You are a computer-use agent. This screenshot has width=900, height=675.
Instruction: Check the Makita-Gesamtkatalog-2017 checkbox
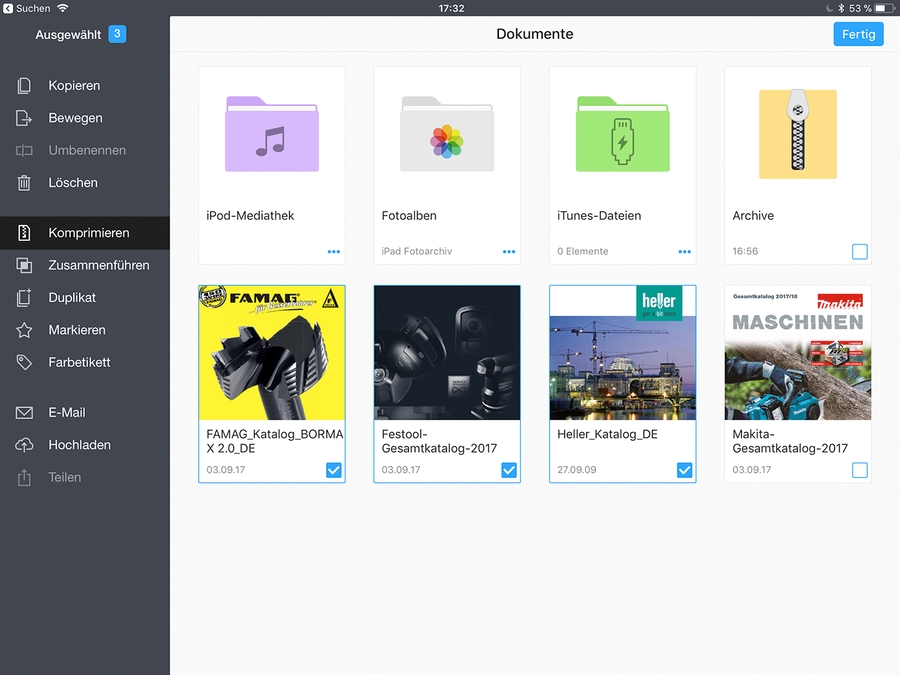point(860,470)
